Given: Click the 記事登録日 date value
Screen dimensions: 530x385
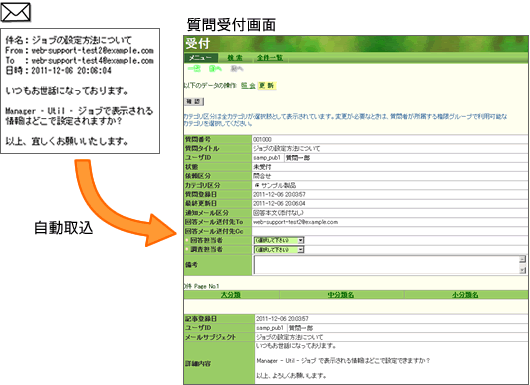Looking at the screenshot, I should [x=282, y=319].
